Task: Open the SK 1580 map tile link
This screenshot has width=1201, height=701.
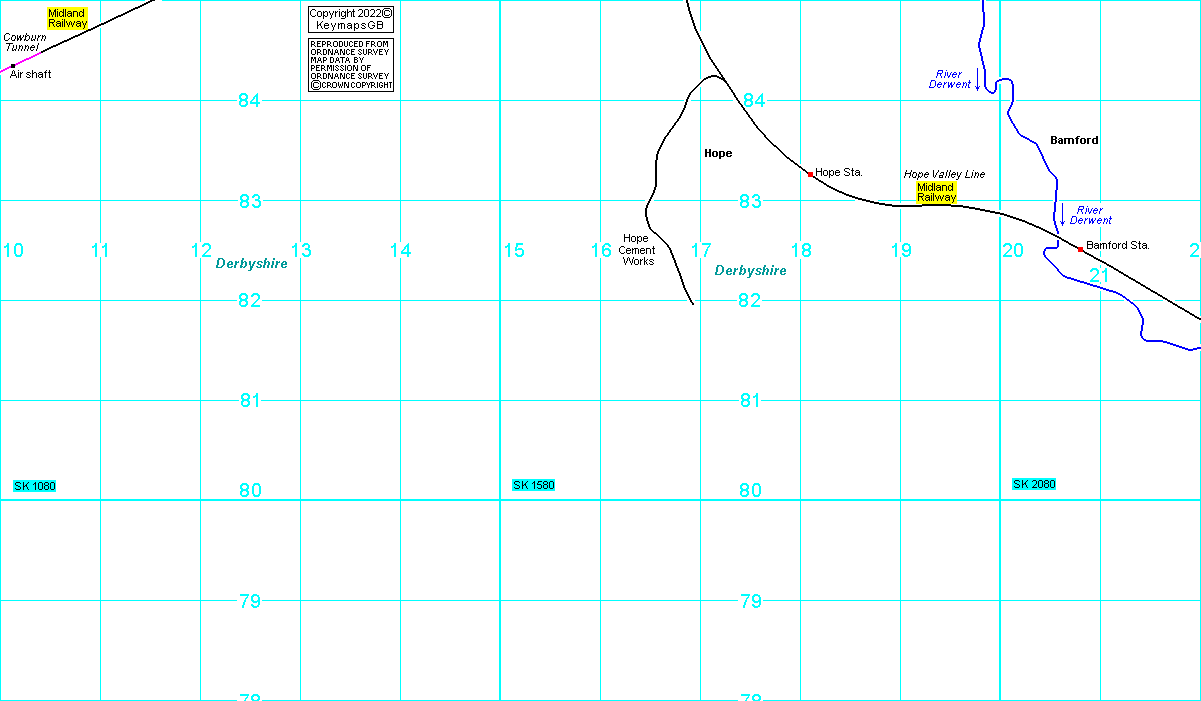Action: click(533, 486)
